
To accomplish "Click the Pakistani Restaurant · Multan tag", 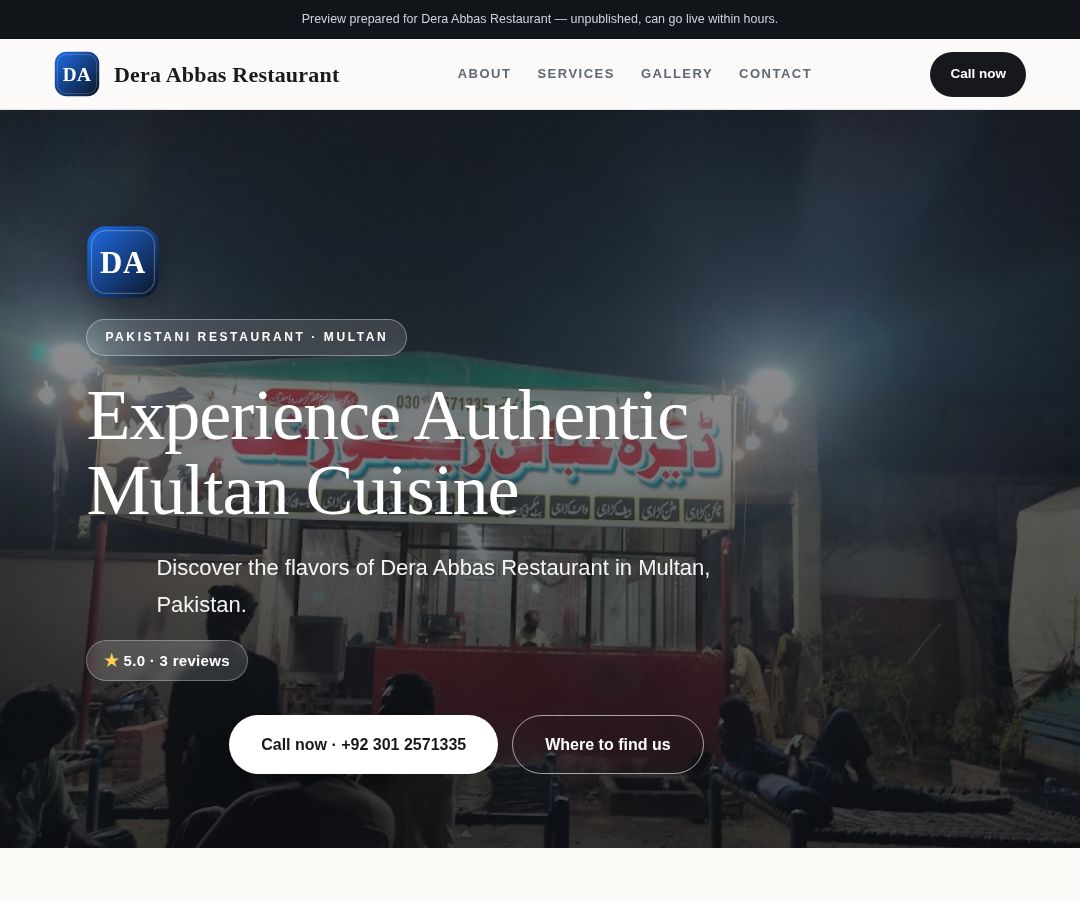I will [x=247, y=337].
